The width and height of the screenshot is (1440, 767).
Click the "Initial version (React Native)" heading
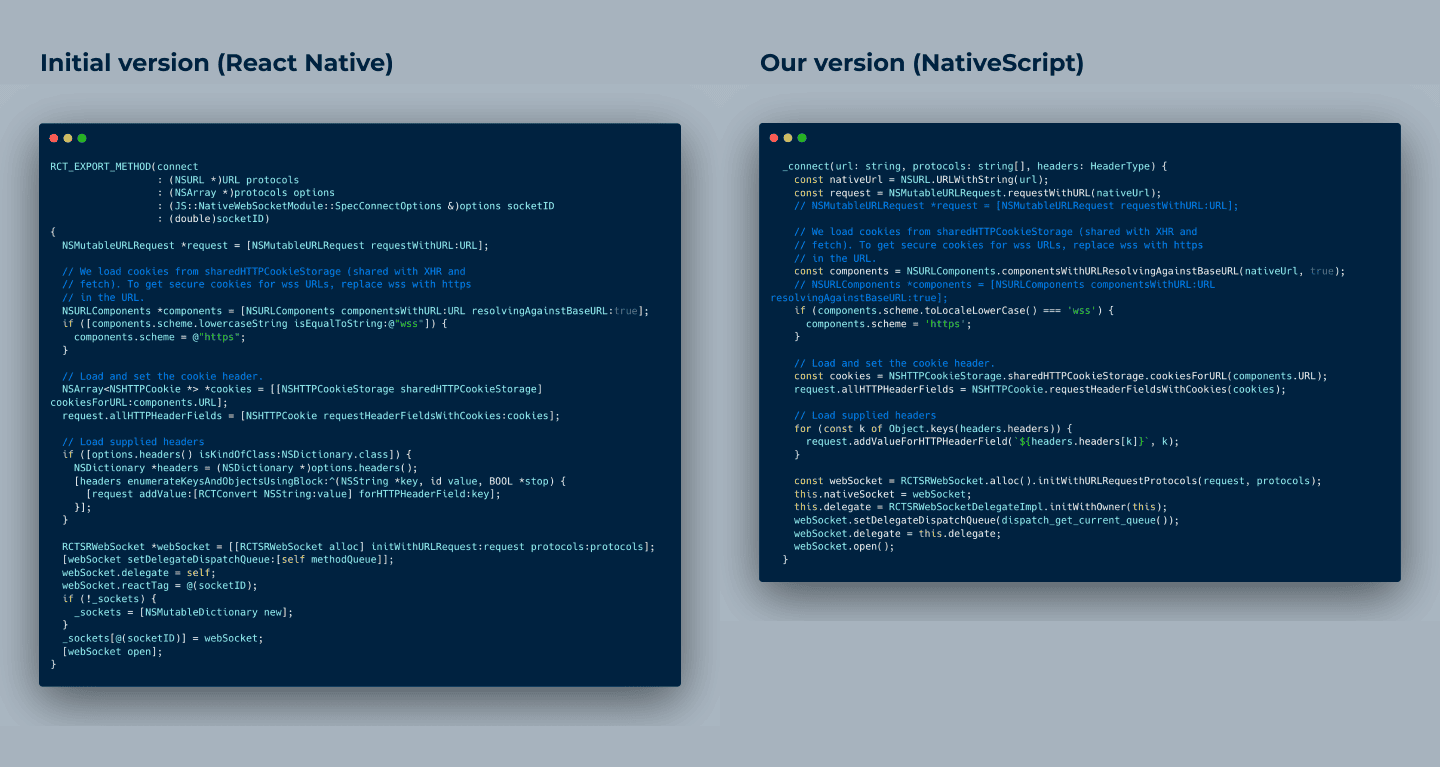216,63
